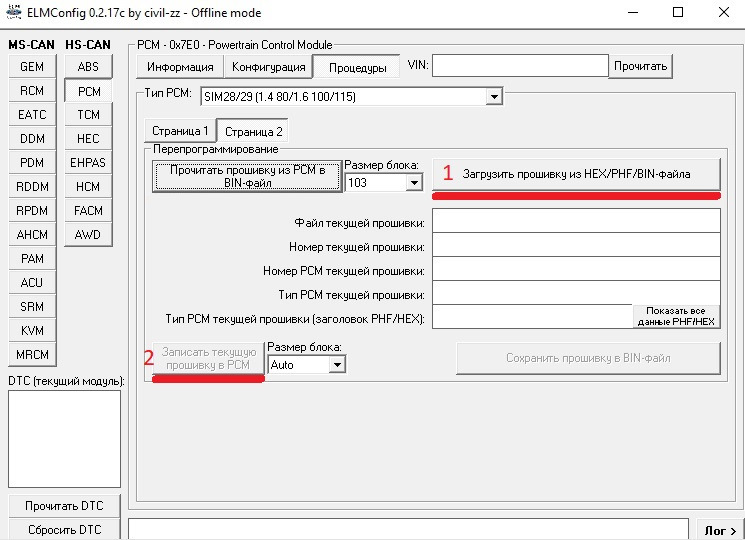Open the GEM module

32,66
